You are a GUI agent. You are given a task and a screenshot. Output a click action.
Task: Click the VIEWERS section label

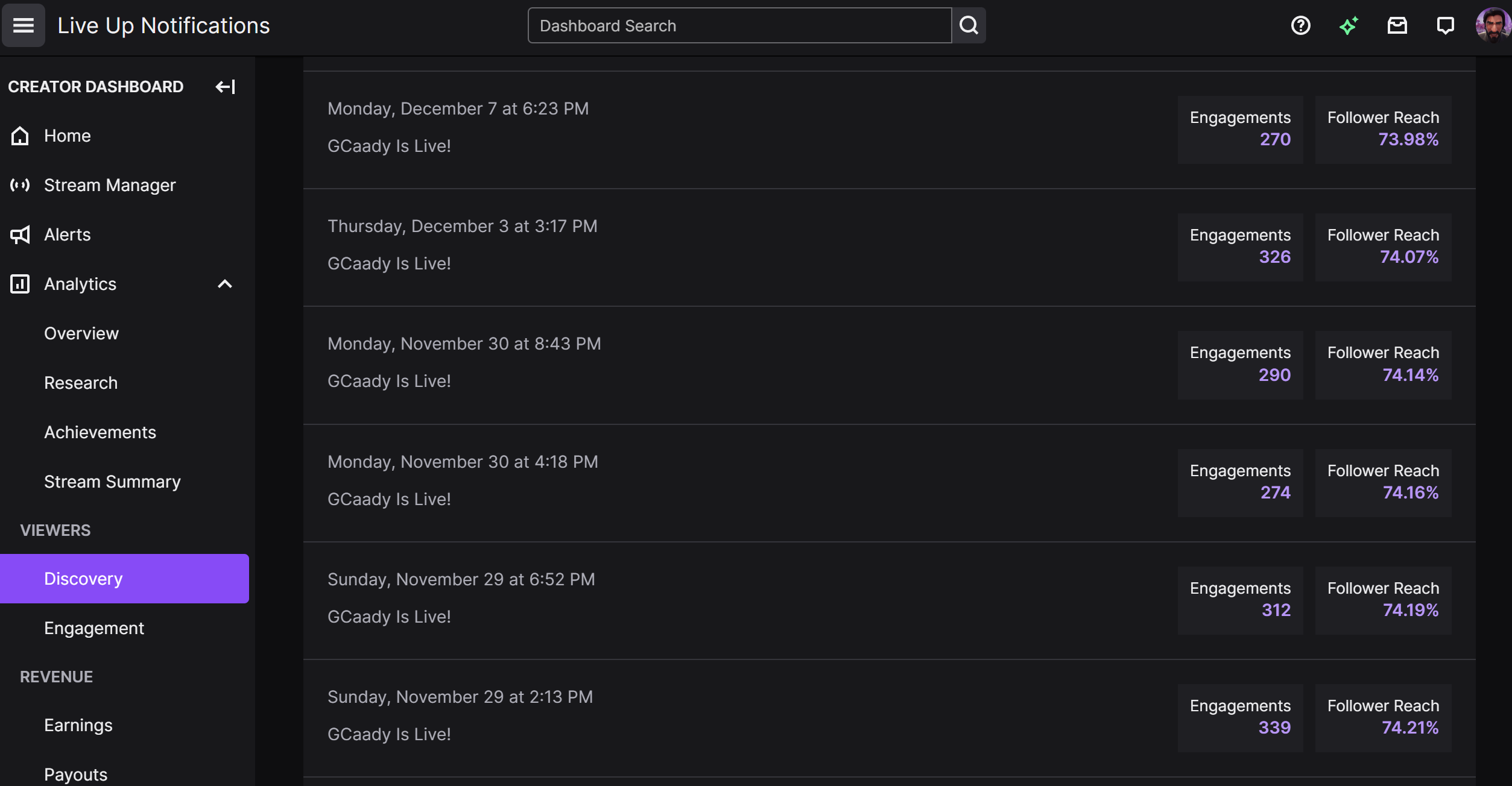tap(55, 530)
